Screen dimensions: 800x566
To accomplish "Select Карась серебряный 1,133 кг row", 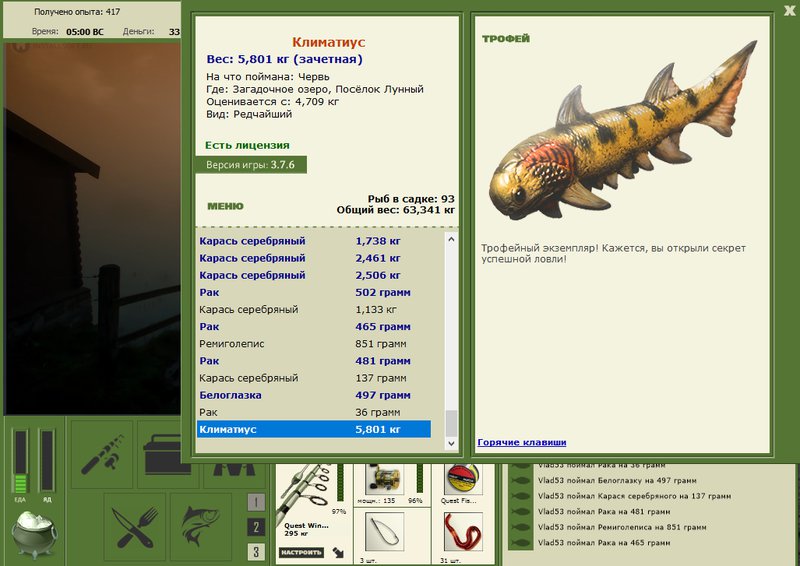I will (314, 309).
